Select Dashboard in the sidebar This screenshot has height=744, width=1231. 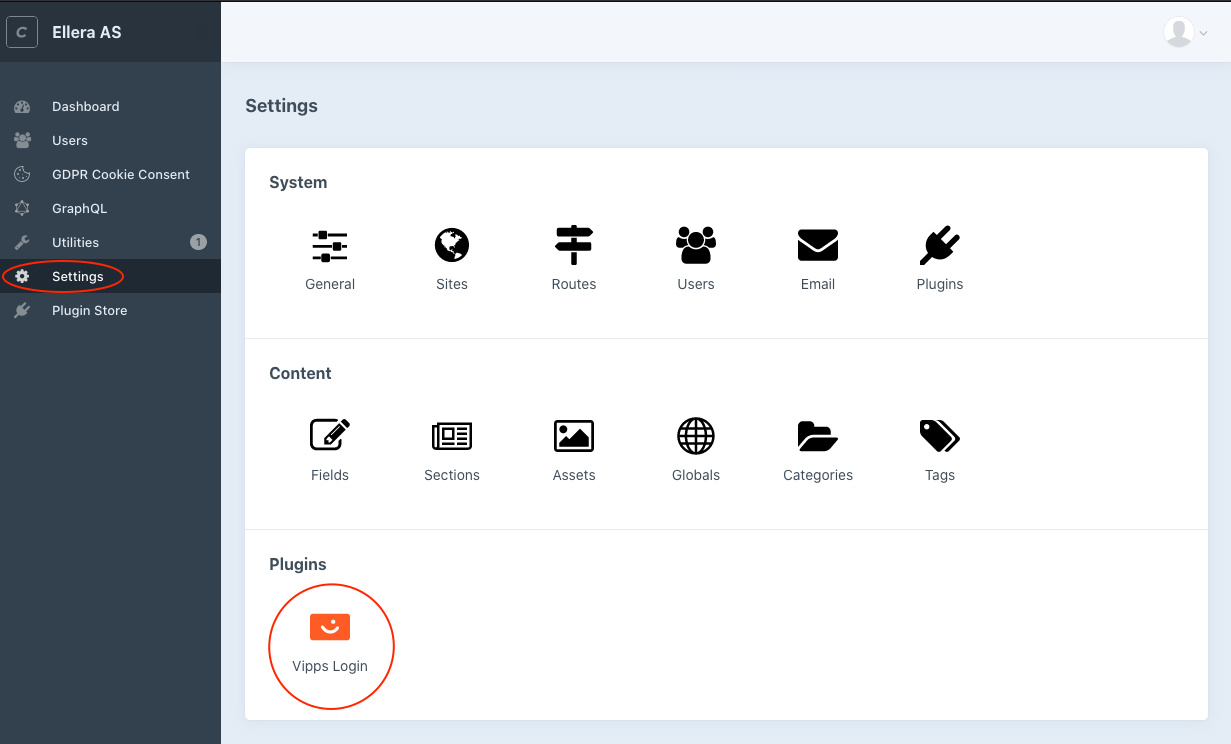click(85, 106)
